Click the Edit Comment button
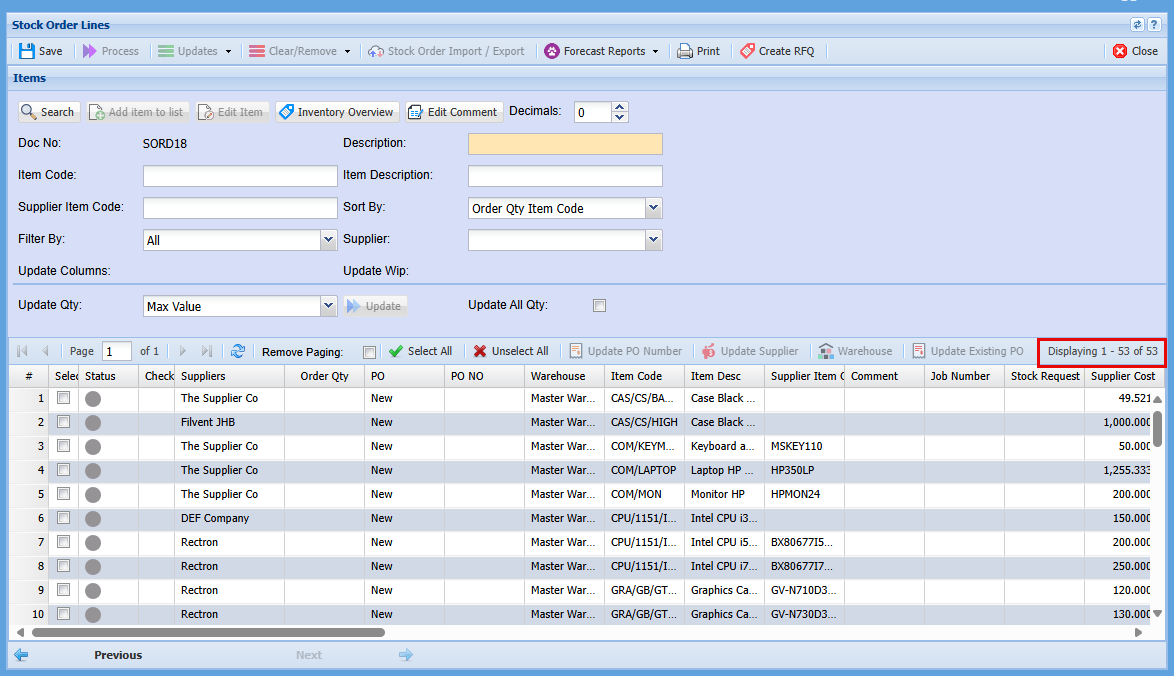Screen dimensions: 1174x676 (452, 112)
